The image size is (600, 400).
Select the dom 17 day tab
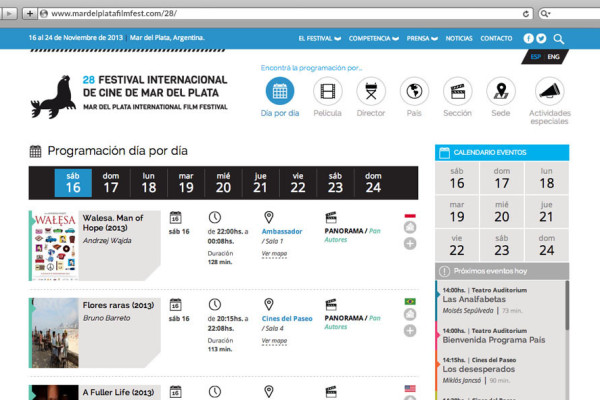[x=111, y=183]
